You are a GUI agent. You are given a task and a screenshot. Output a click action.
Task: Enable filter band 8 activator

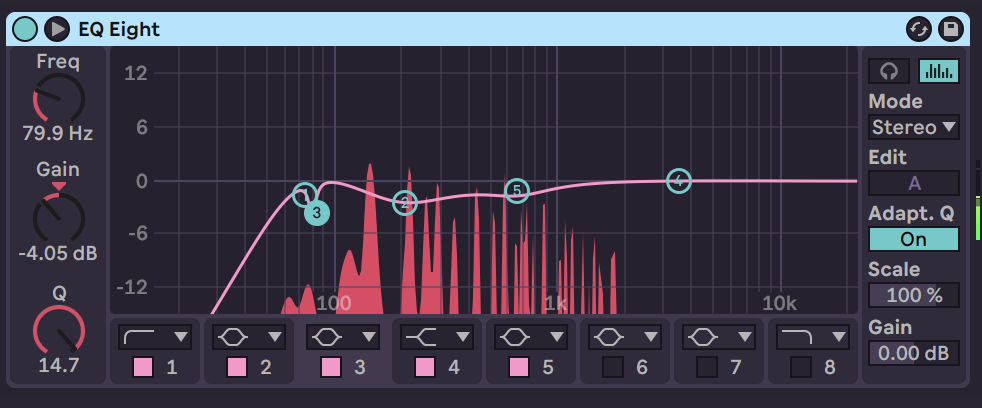click(800, 367)
